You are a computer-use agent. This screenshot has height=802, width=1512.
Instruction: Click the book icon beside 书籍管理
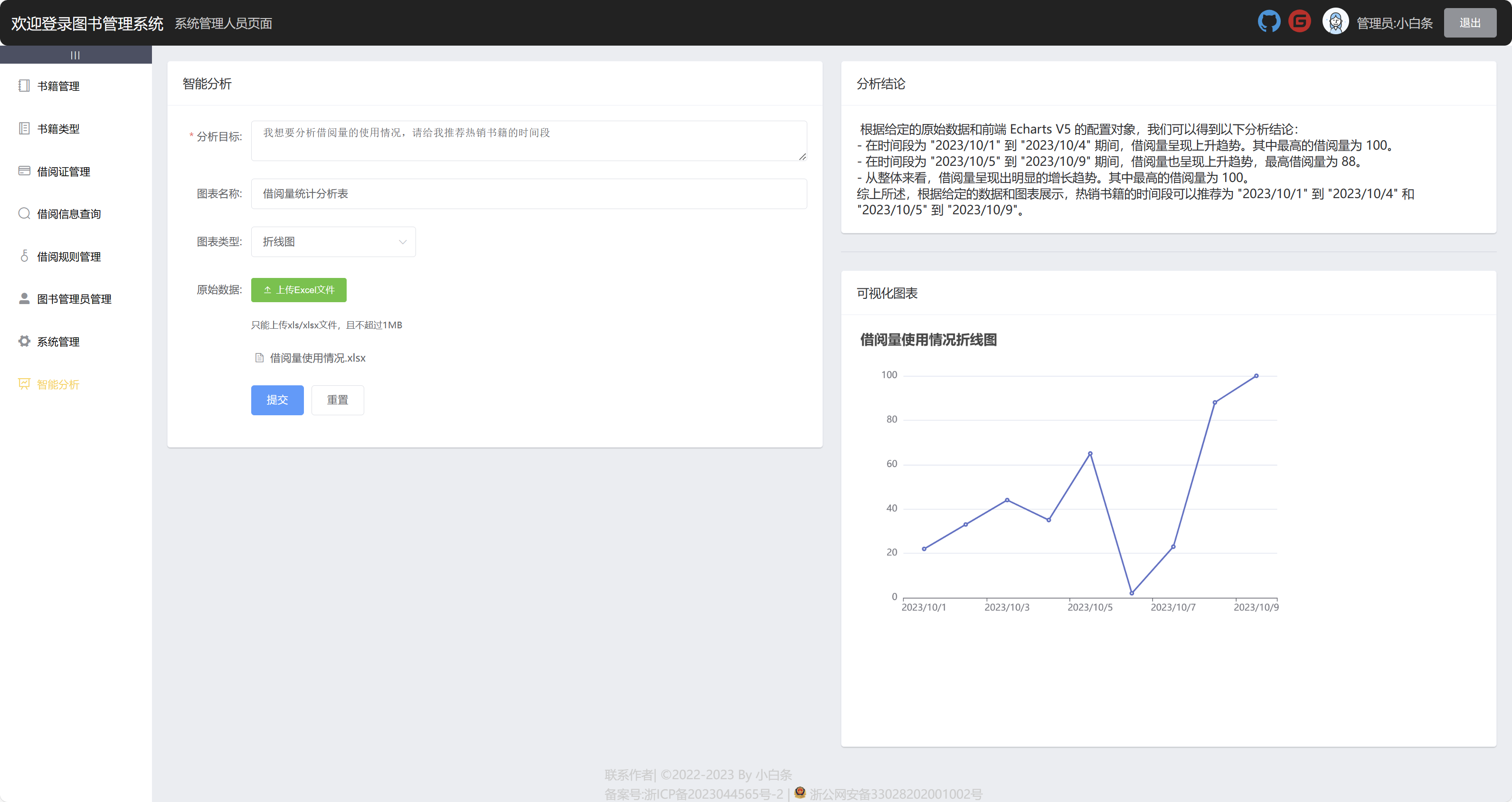(x=24, y=86)
